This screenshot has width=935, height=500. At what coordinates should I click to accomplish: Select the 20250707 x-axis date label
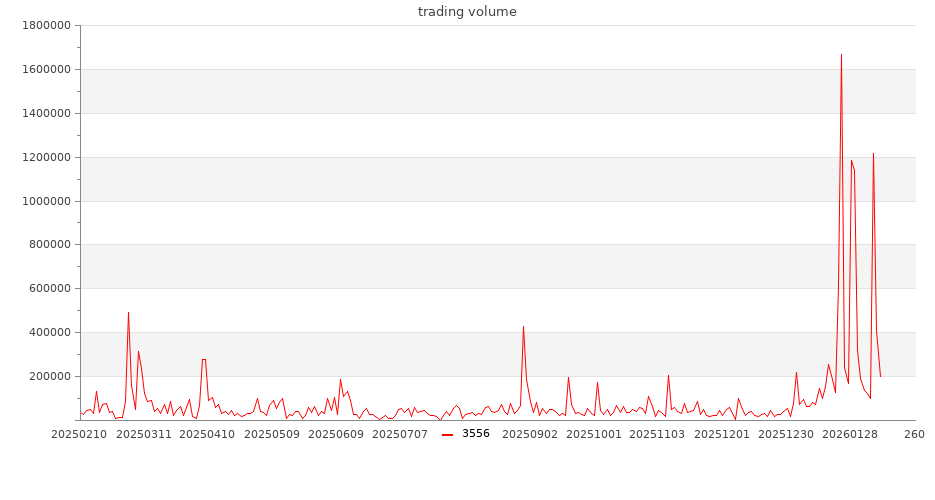pyautogui.click(x=400, y=434)
